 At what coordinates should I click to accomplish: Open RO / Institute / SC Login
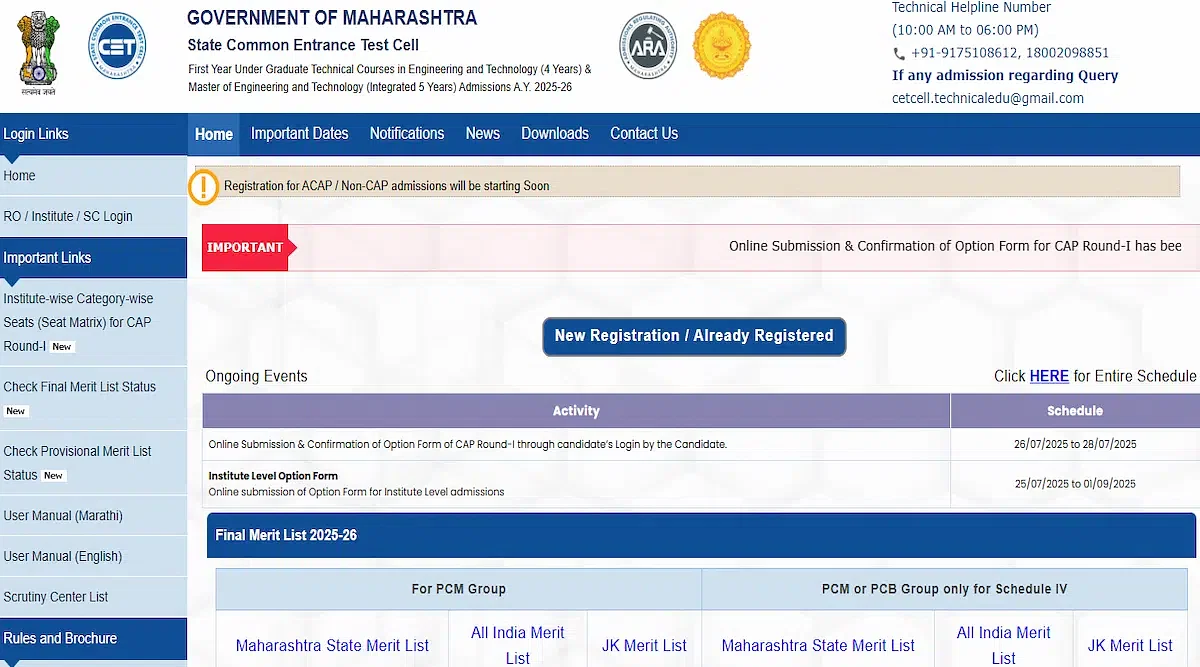[x=93, y=216]
